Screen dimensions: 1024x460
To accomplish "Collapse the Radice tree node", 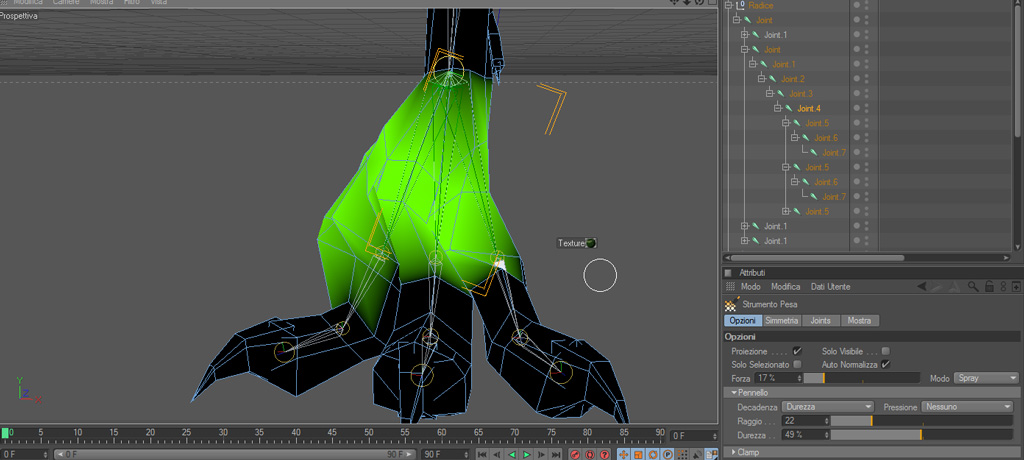I will (728, 5).
